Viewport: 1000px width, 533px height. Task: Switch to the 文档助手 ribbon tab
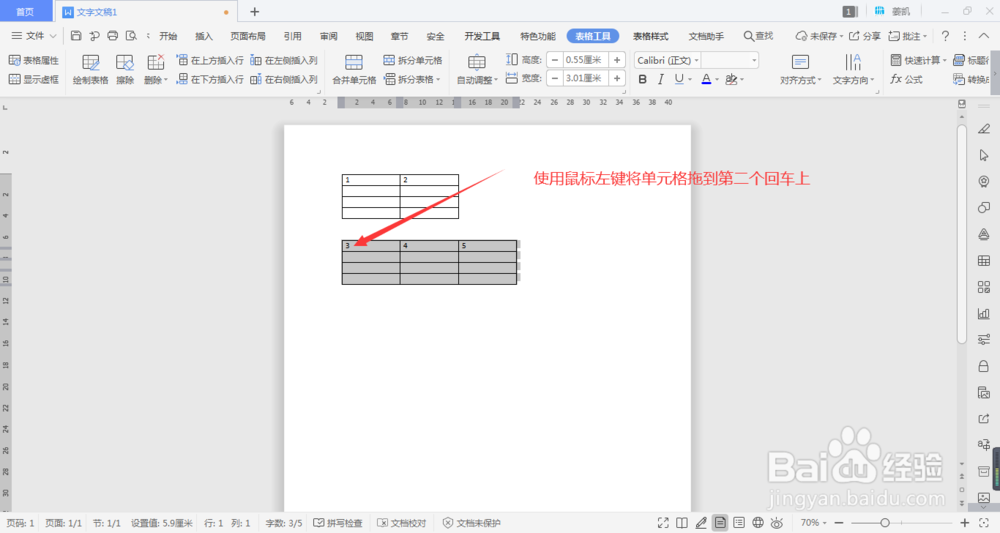tap(706, 36)
